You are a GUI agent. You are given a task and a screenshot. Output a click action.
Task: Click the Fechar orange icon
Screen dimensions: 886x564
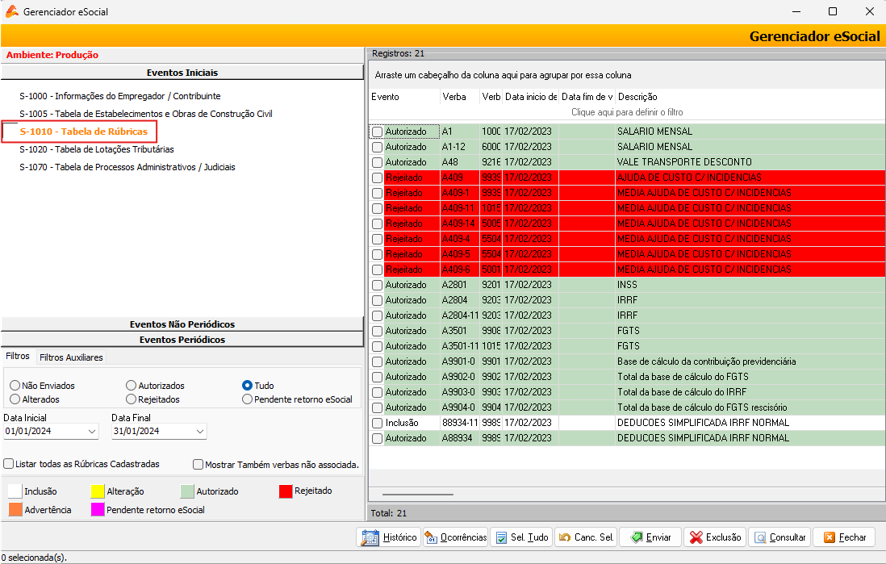click(x=829, y=537)
